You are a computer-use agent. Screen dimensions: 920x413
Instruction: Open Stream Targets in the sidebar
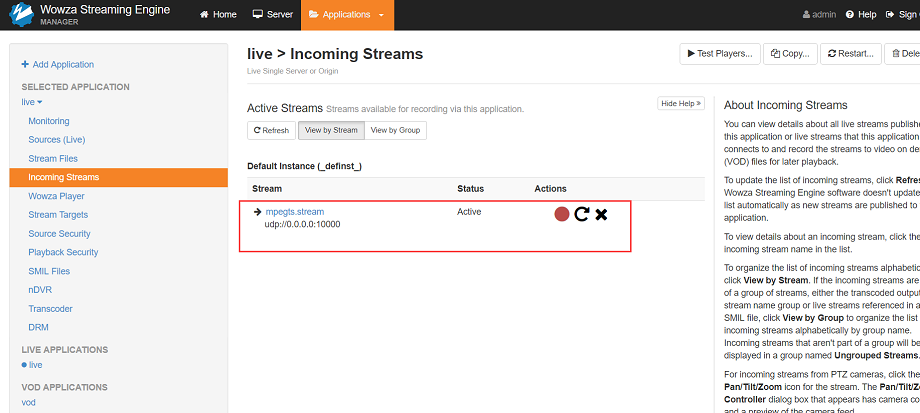[x=58, y=215]
